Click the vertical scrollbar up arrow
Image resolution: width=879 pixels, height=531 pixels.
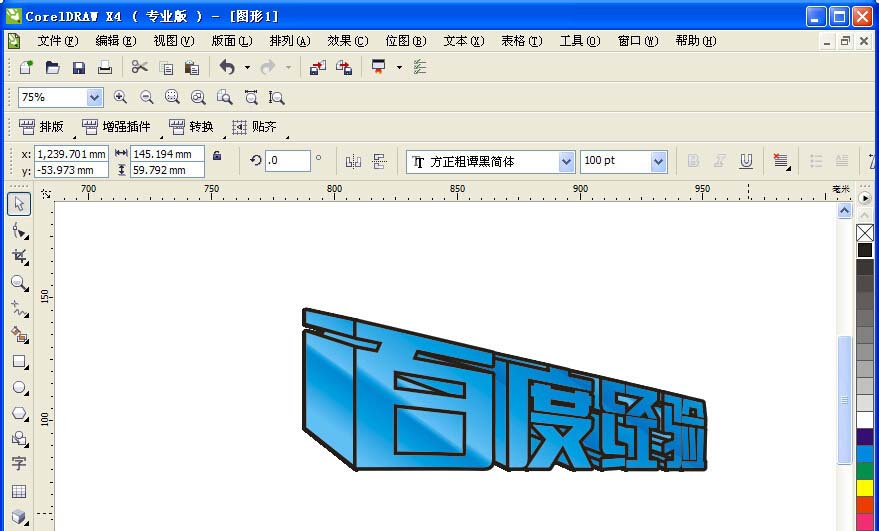pyautogui.click(x=844, y=211)
